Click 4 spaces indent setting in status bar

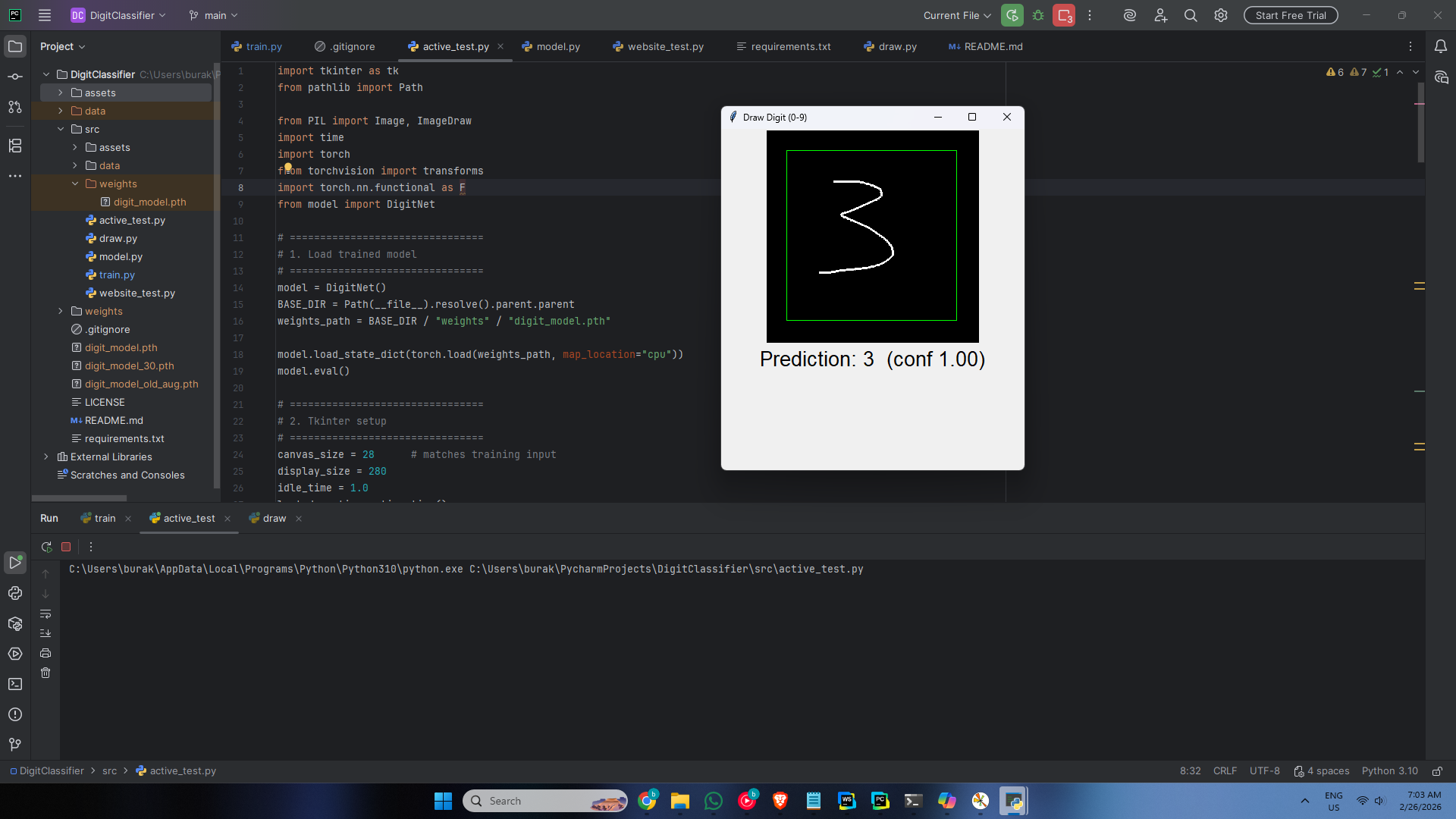pos(1321,771)
